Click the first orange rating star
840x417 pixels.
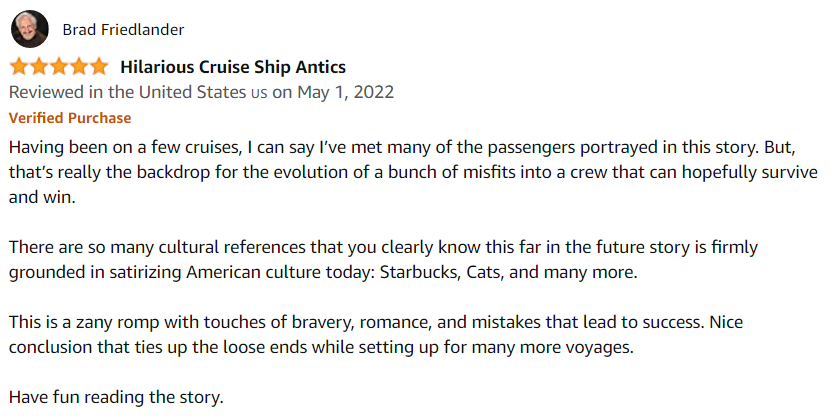coord(19,67)
